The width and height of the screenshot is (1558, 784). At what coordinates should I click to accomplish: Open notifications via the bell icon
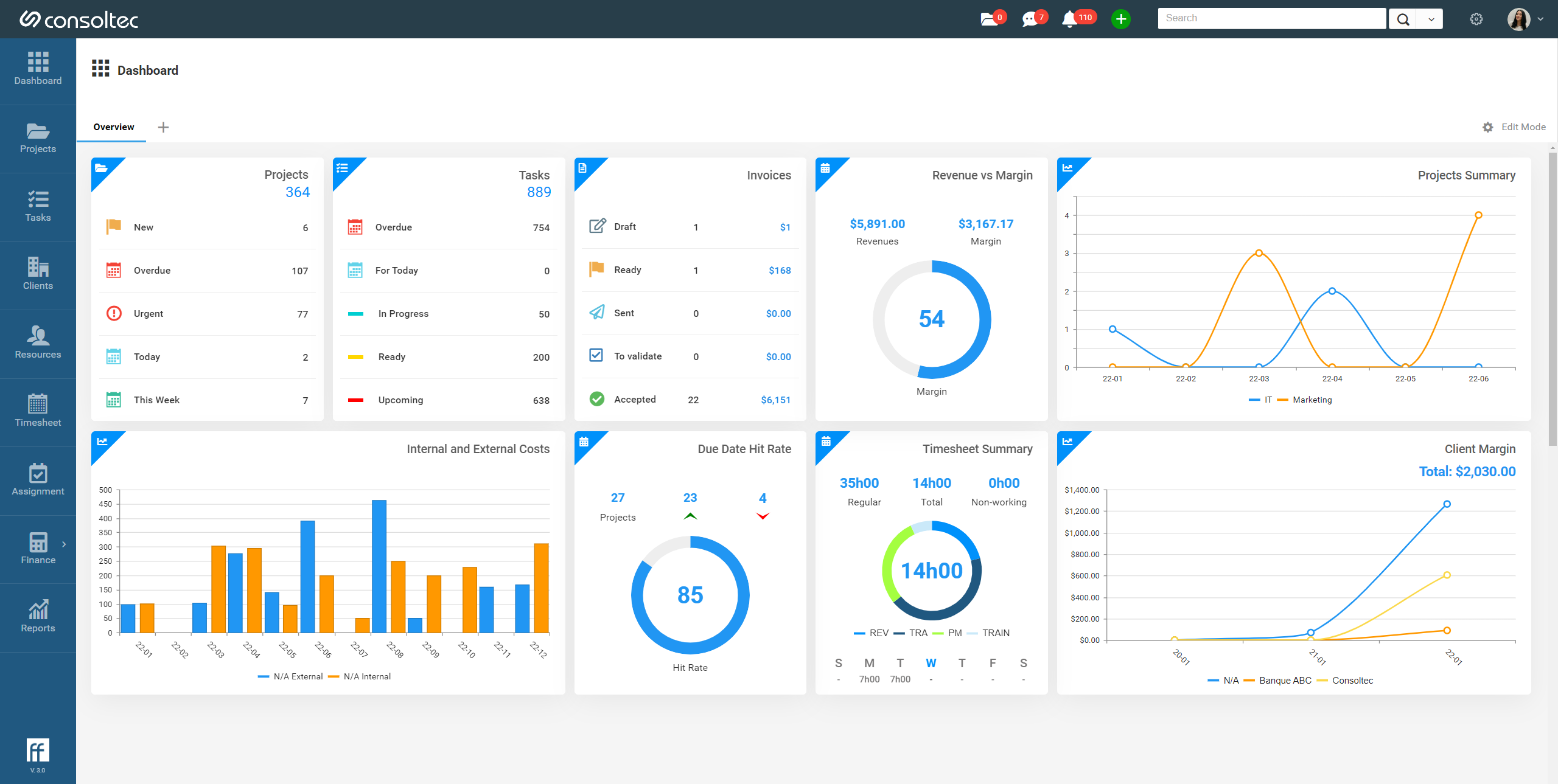coord(1070,19)
